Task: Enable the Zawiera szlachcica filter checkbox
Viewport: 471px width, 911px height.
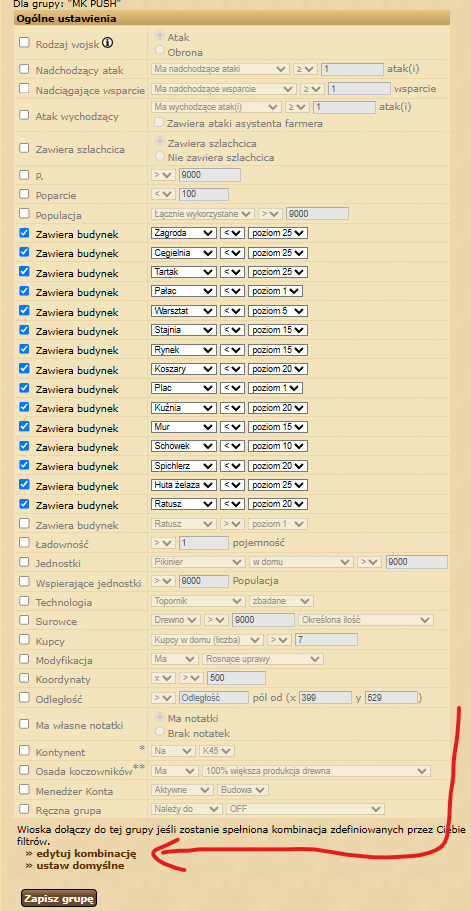Action: pyautogui.click(x=24, y=148)
